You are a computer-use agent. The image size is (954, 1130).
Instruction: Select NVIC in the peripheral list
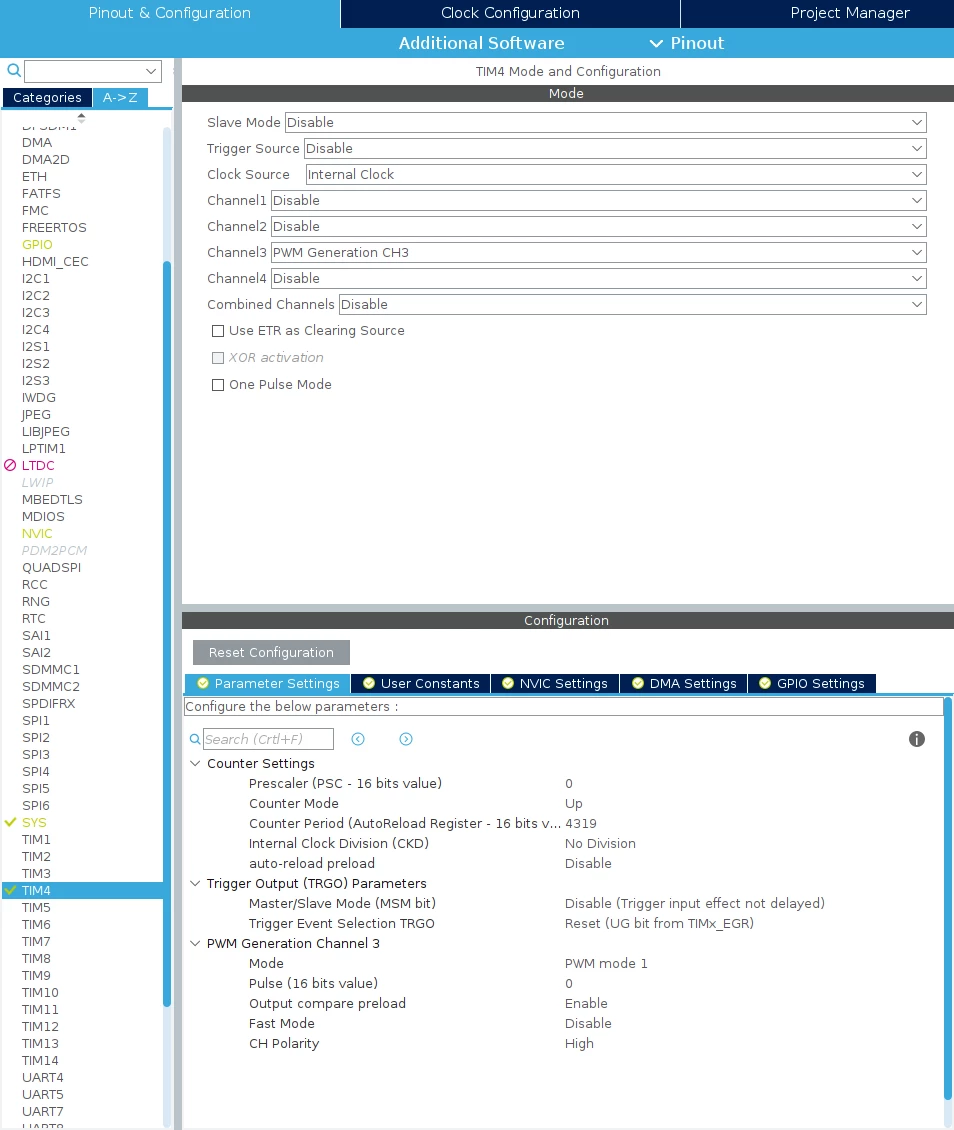(37, 533)
